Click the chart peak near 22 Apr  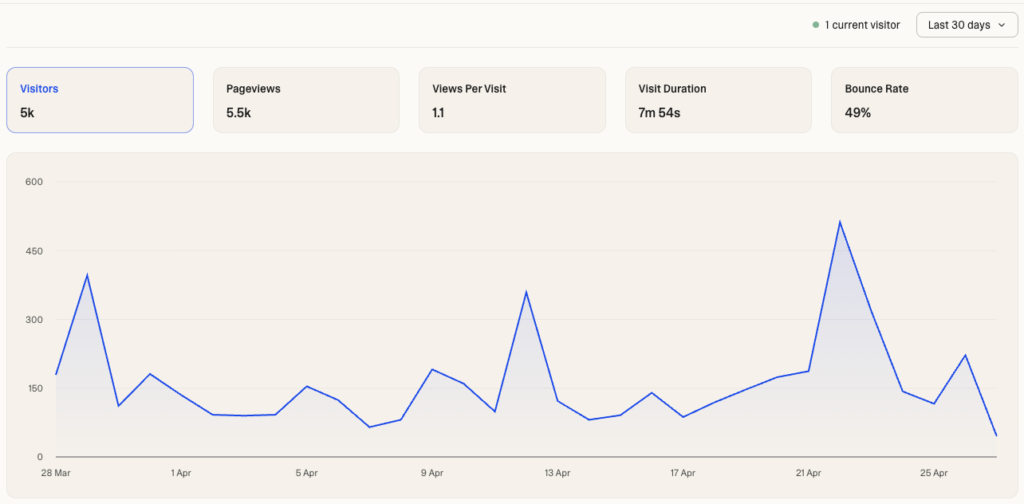839,221
